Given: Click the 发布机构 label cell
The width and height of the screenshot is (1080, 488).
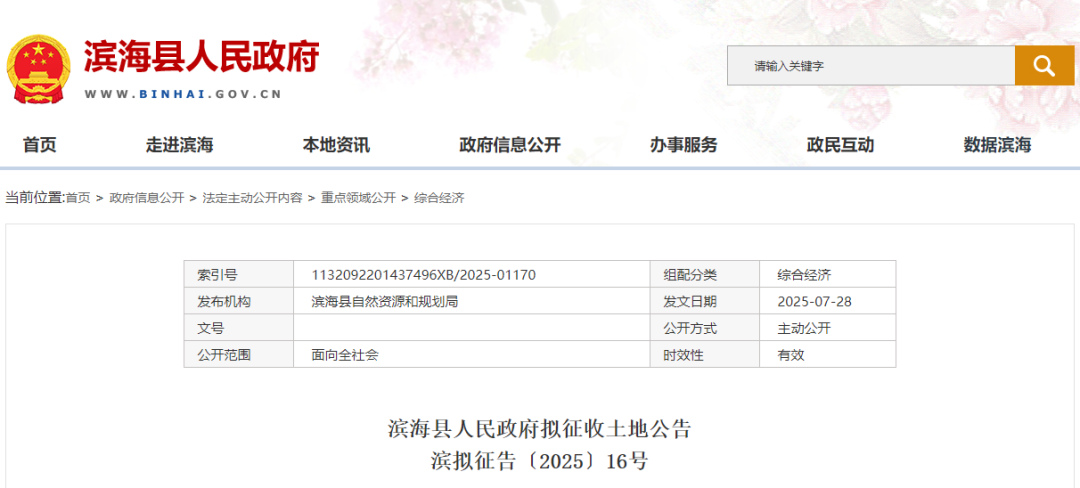Looking at the screenshot, I should [x=238, y=301].
